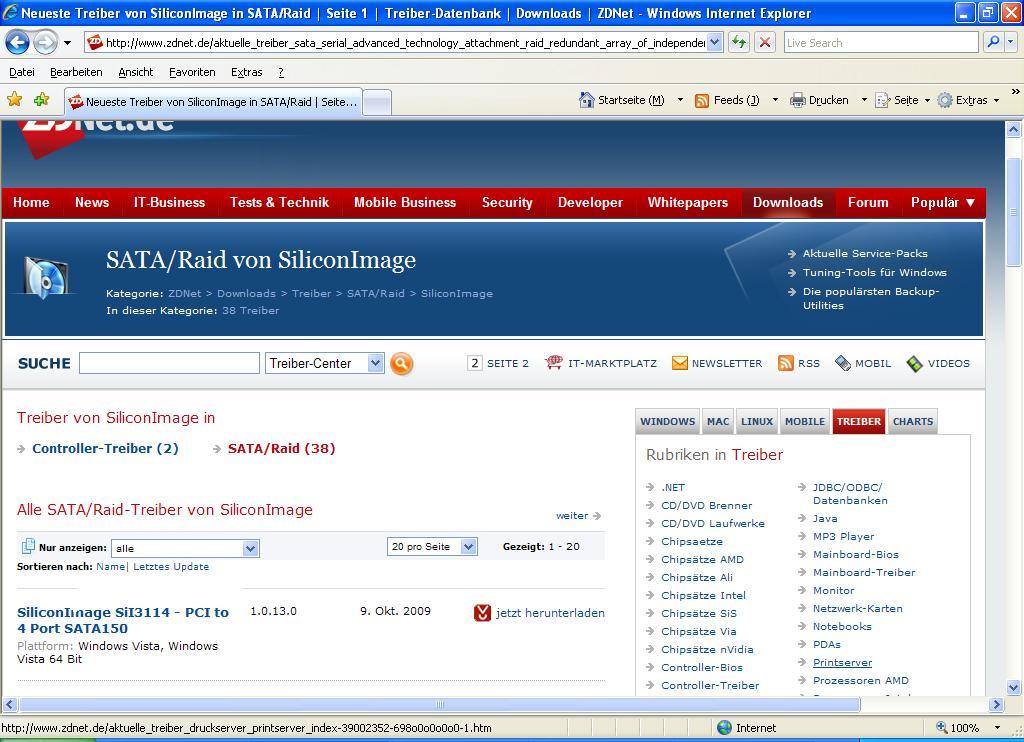The height and width of the screenshot is (742, 1024).
Task: Click the Internet zone globe icon
Action: 724,728
